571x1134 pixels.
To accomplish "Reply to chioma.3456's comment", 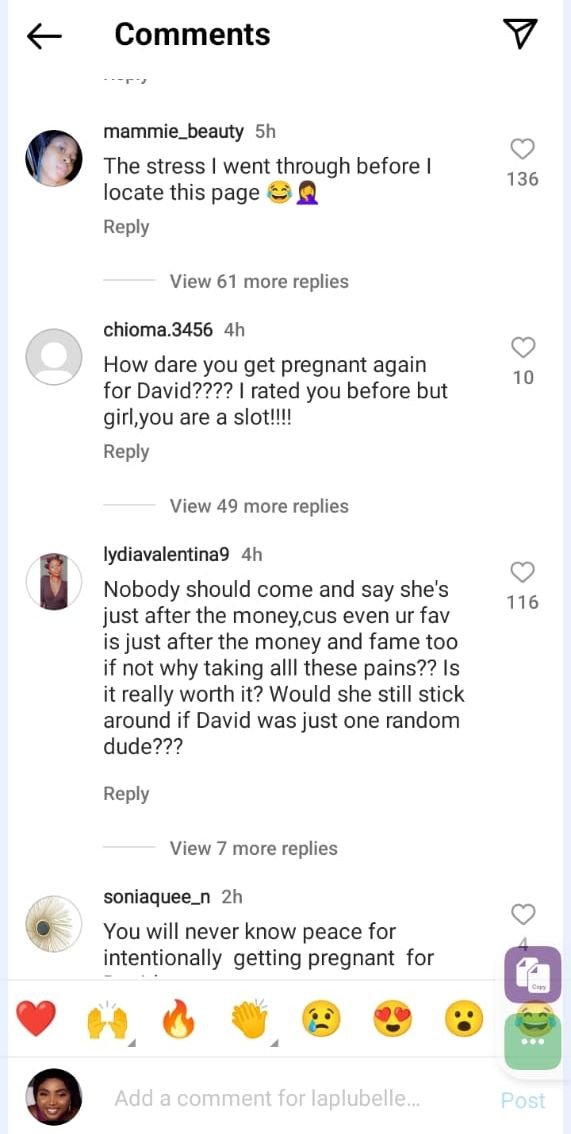I will tap(126, 451).
